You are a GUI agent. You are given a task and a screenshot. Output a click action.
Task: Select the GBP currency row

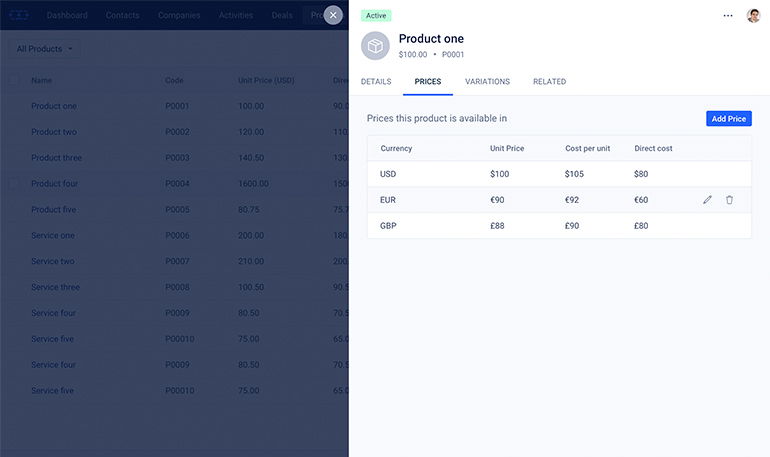point(559,226)
